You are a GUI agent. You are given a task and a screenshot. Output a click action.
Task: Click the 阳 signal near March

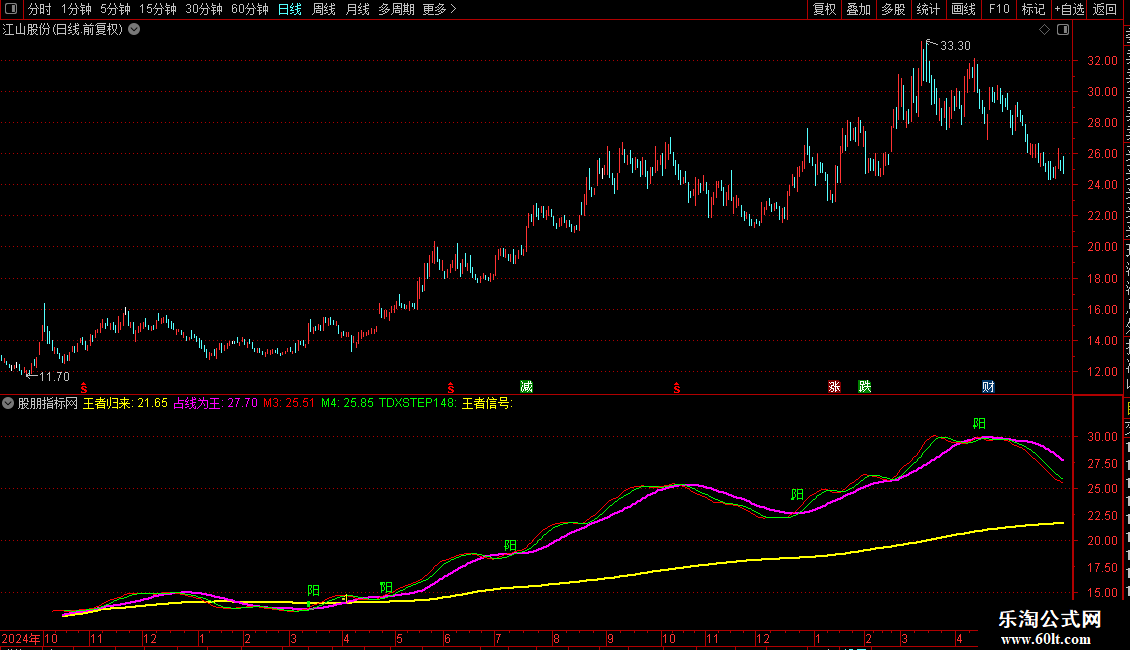[x=313, y=591]
